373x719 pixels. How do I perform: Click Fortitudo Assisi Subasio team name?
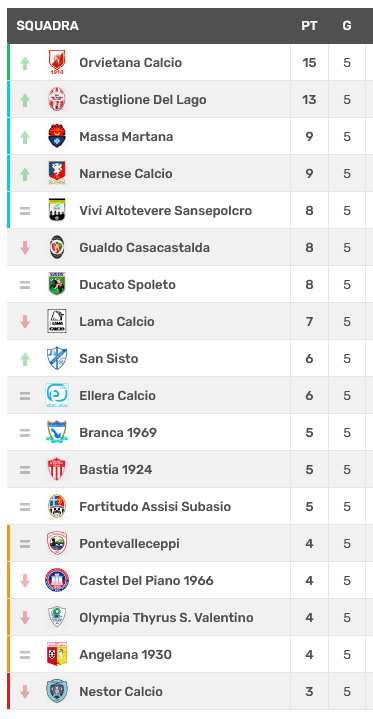(x=155, y=506)
